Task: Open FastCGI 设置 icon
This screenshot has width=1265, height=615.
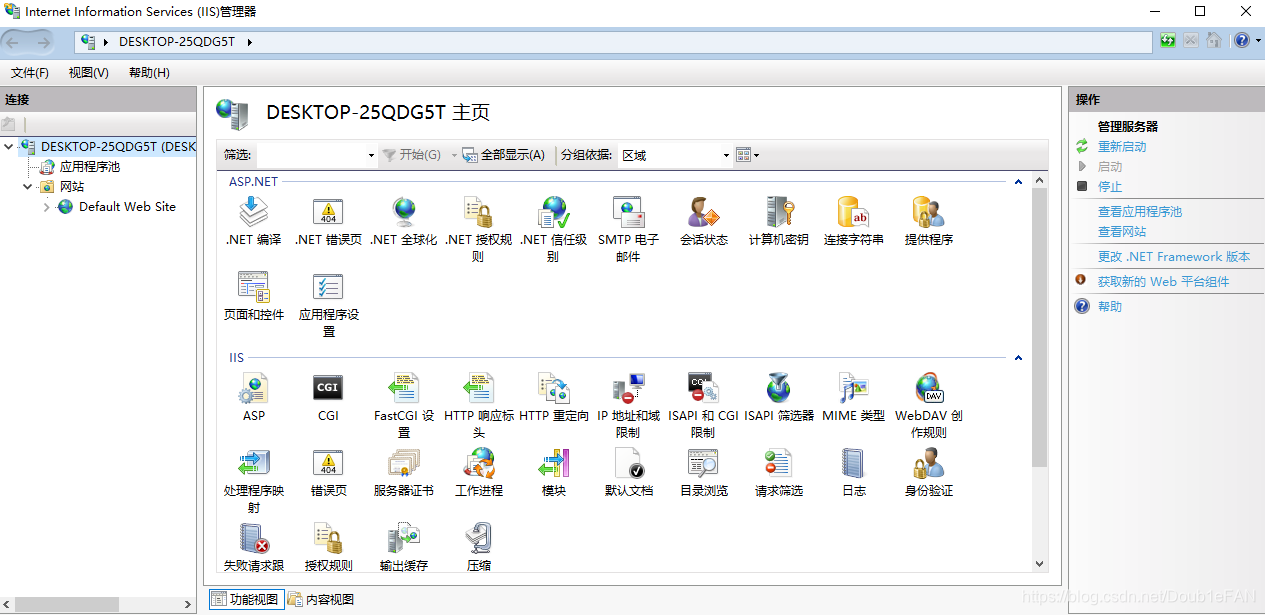Action: pos(404,388)
